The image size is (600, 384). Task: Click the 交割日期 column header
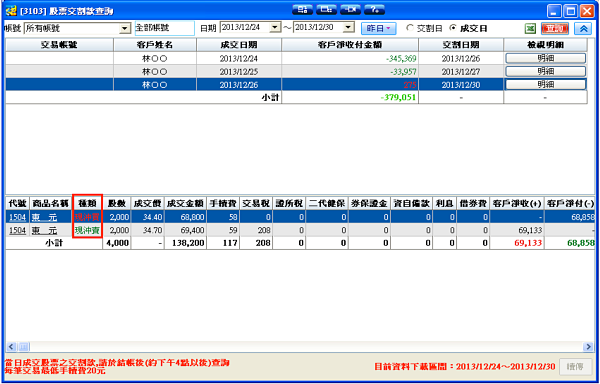click(x=461, y=45)
